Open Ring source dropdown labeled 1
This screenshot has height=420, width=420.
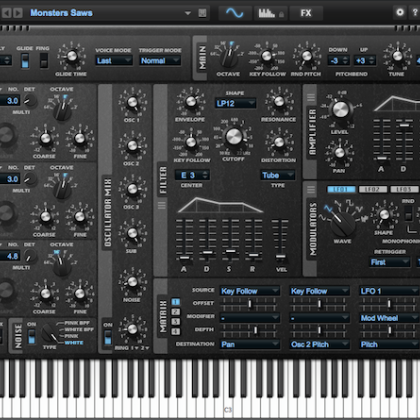point(134,348)
